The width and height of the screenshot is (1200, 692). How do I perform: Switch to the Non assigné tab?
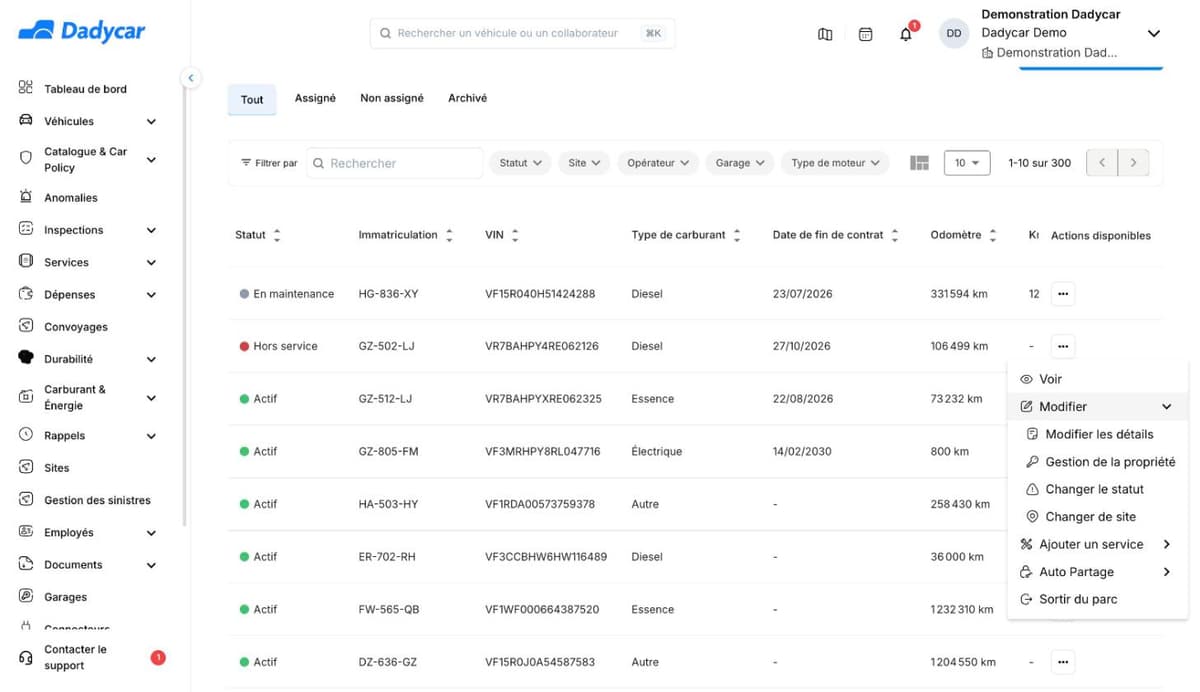(x=392, y=98)
